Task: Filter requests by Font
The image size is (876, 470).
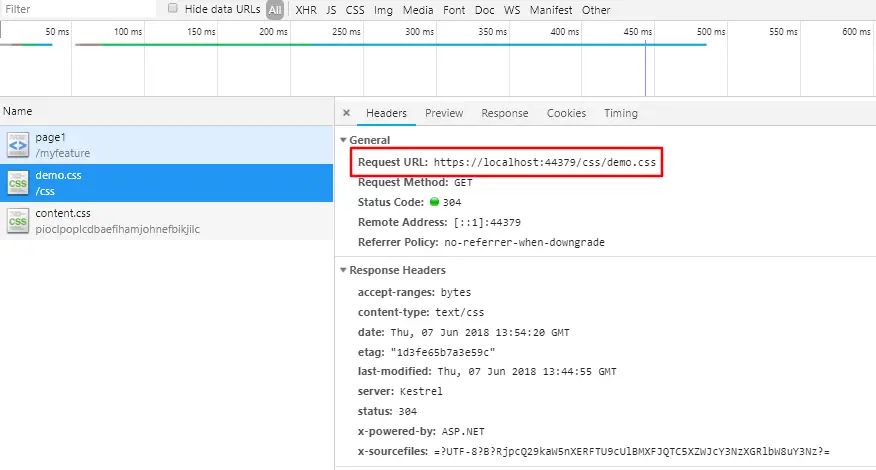Action: coord(454,10)
